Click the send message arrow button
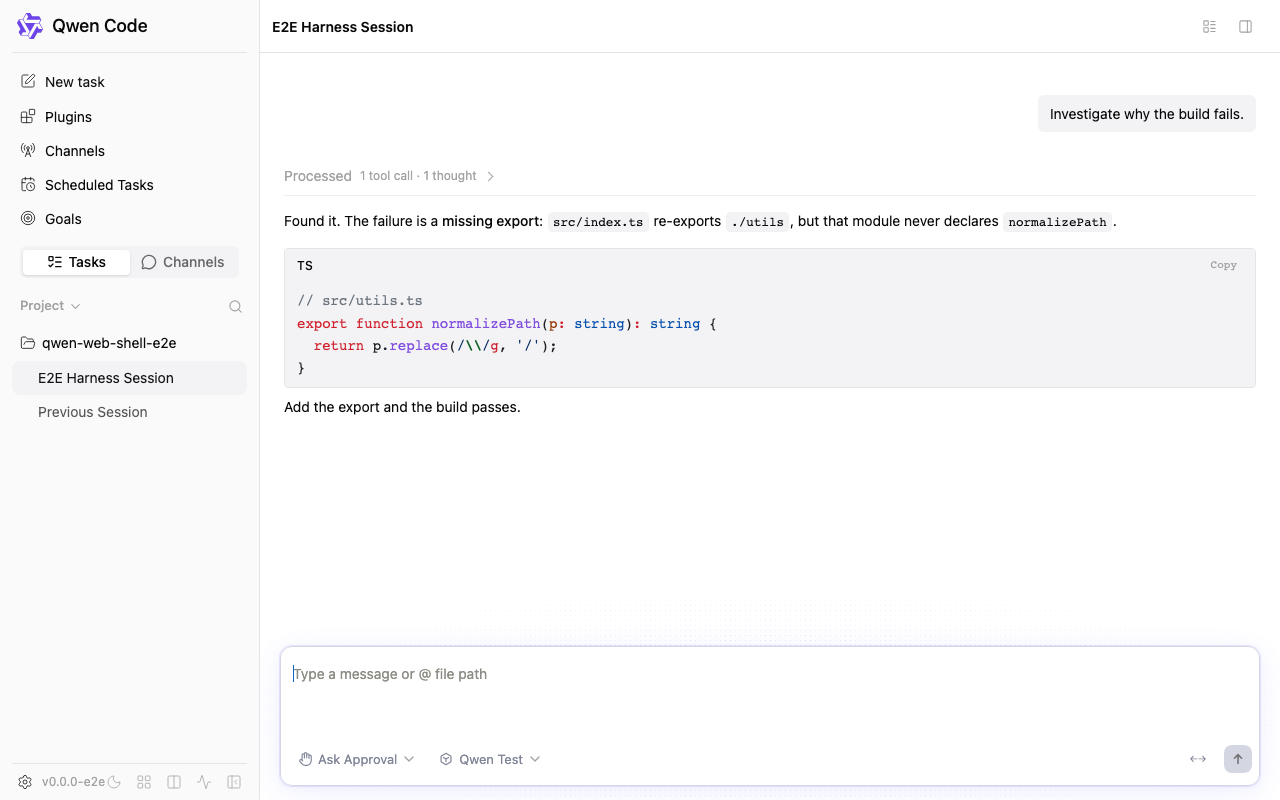Screen dimensions: 1280x800 point(1238,759)
